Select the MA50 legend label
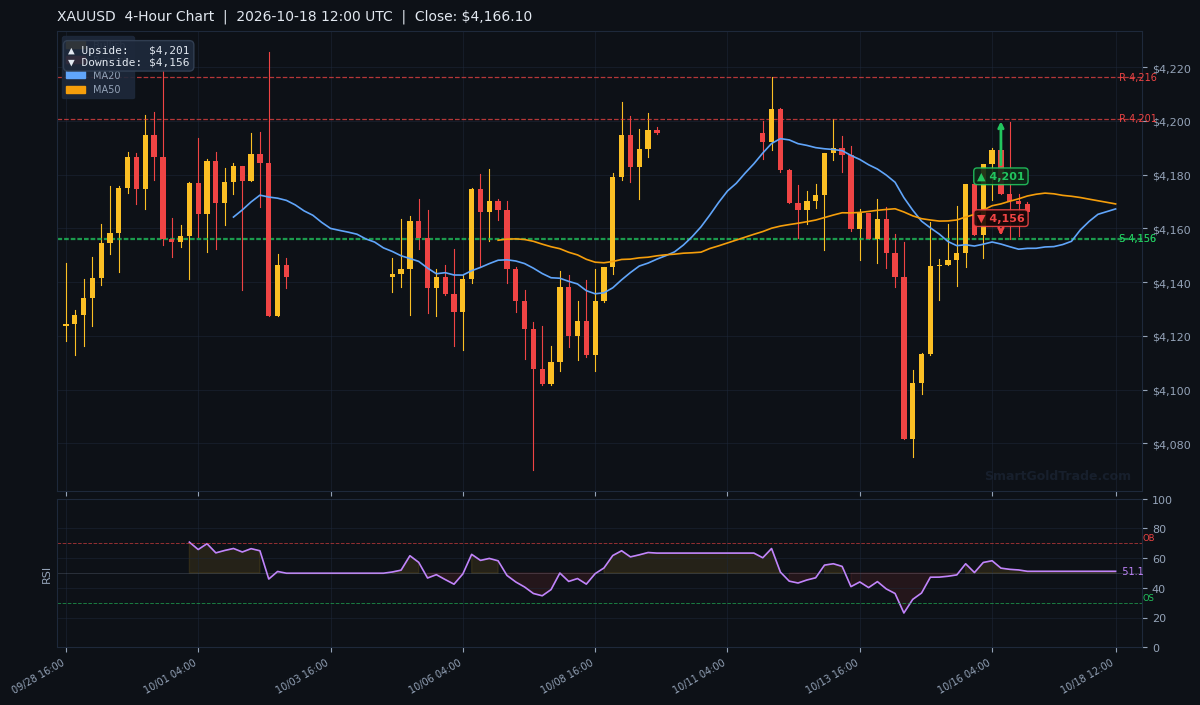Image resolution: width=1200 pixels, height=705 pixels. [x=106, y=89]
